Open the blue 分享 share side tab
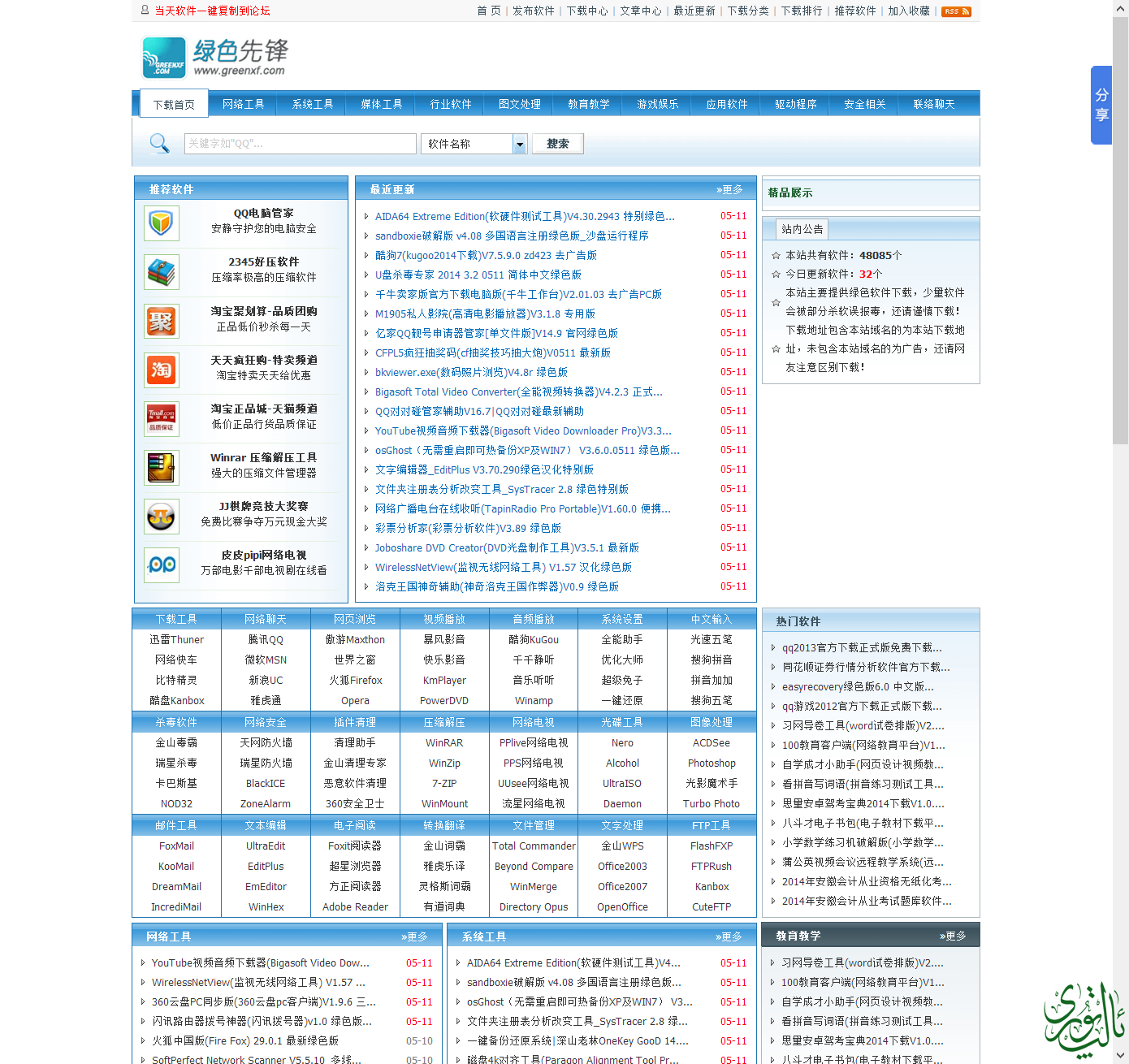The height and width of the screenshot is (1064, 1129). tap(1101, 105)
